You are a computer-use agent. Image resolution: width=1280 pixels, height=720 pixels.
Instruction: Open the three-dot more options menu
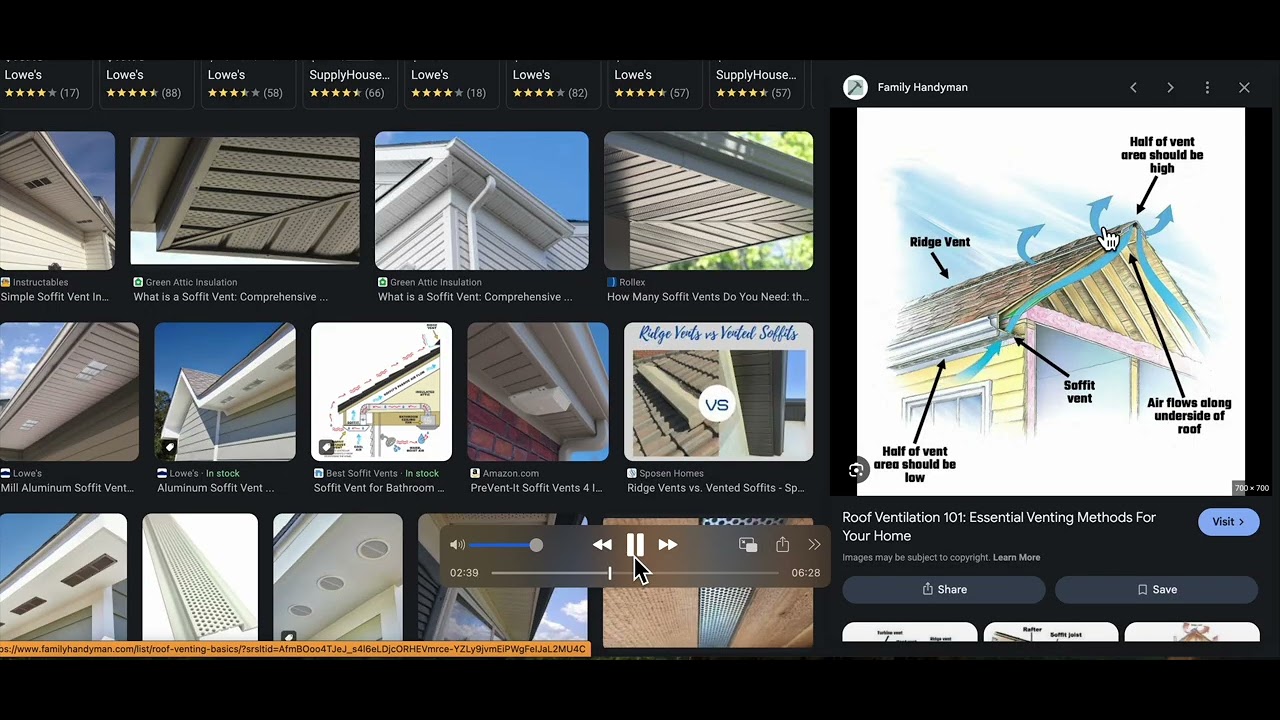click(1207, 88)
